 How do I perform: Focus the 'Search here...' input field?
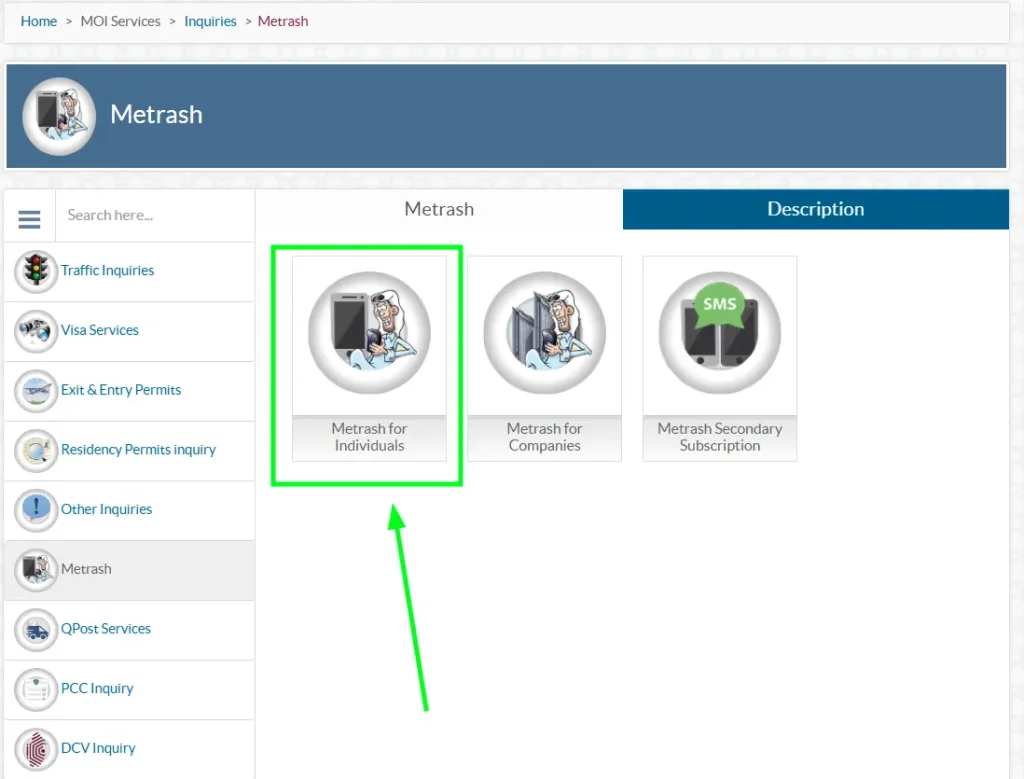click(x=153, y=215)
